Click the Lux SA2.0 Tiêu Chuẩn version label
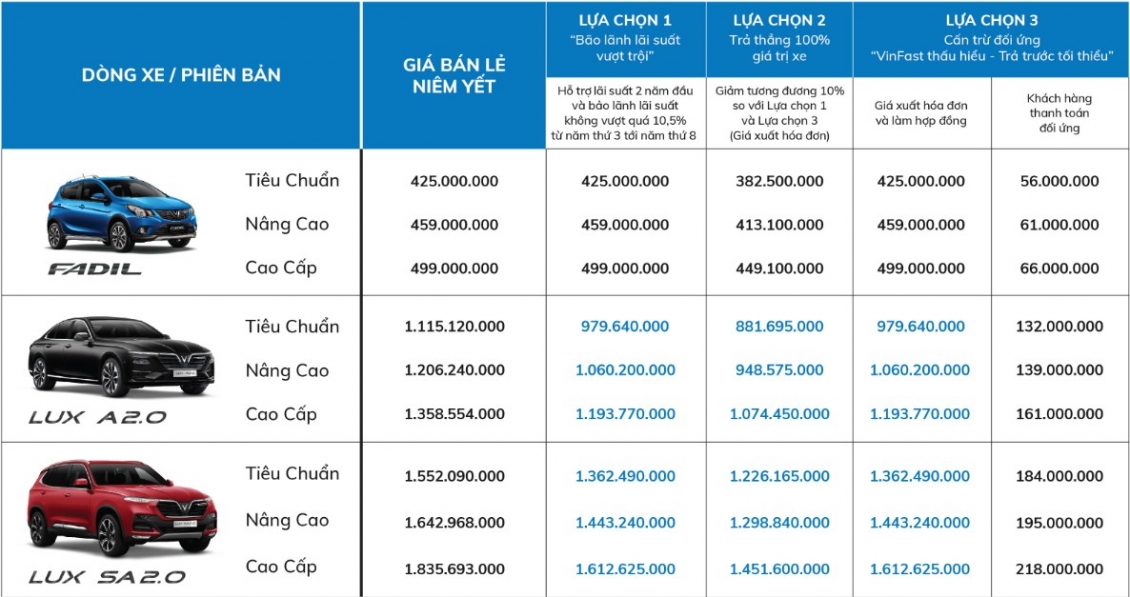Image resolution: width=1130 pixels, height=597 pixels. pos(292,473)
